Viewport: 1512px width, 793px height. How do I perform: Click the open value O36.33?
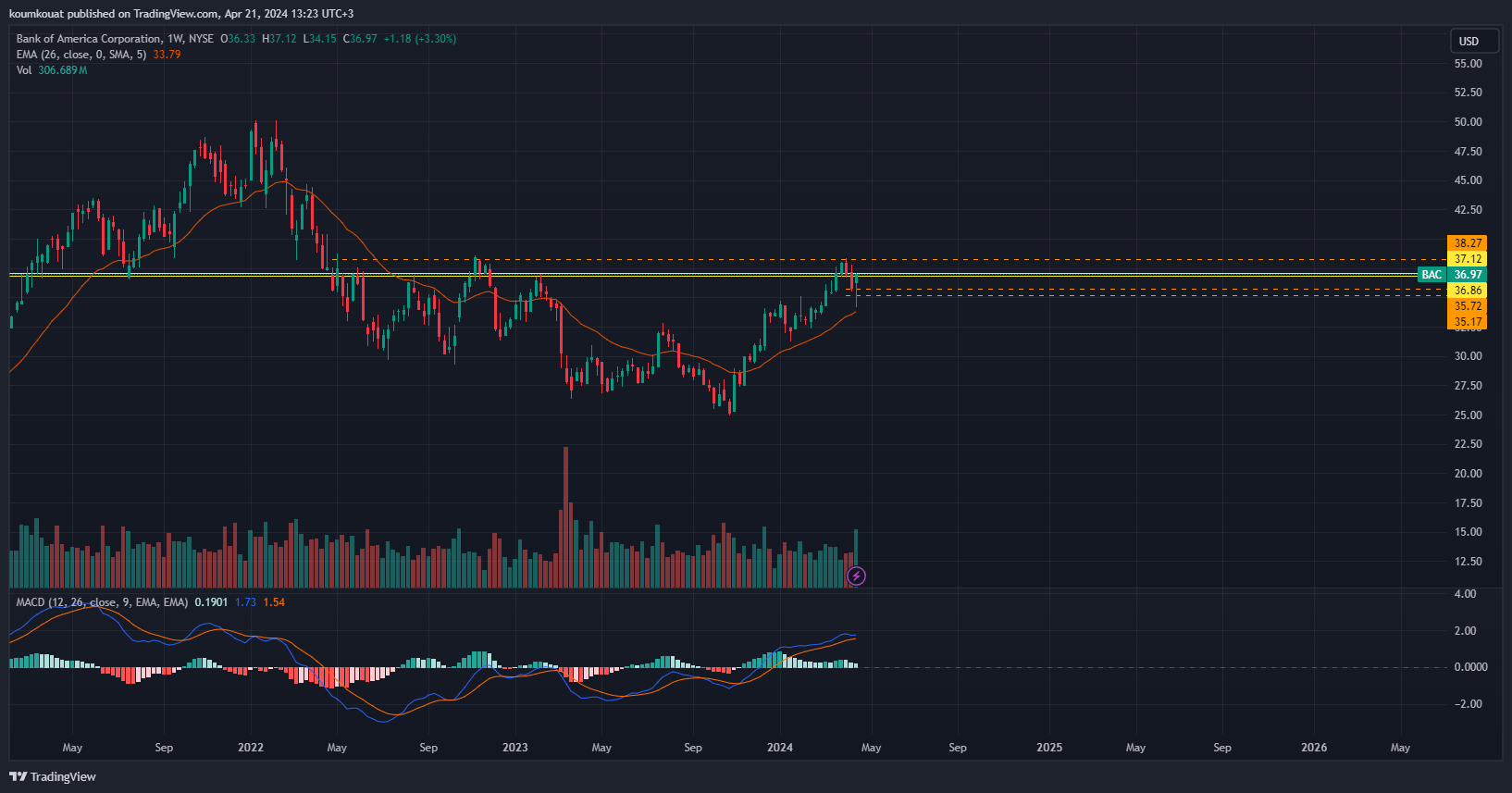(x=238, y=39)
